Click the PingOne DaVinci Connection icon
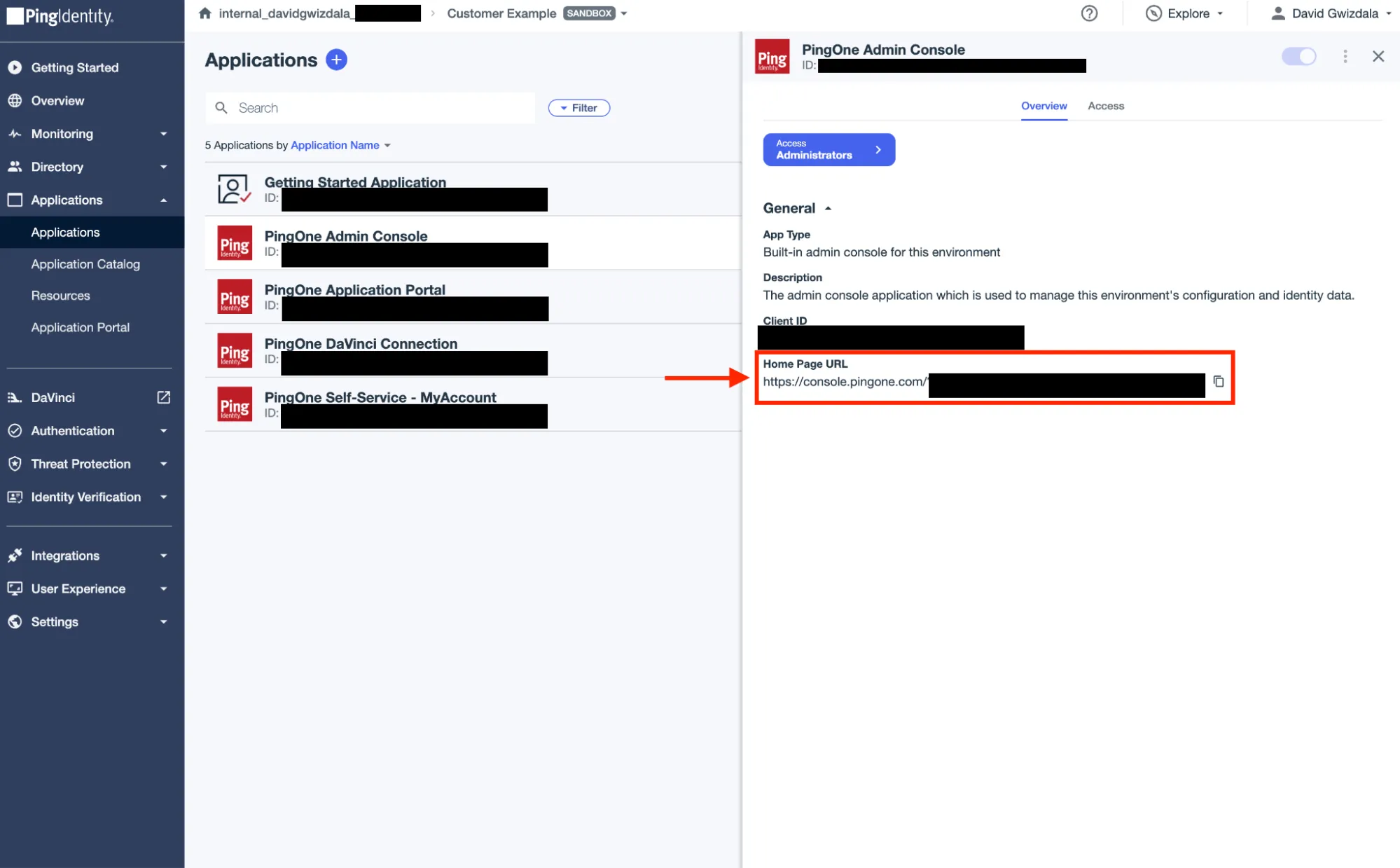 pyautogui.click(x=235, y=350)
